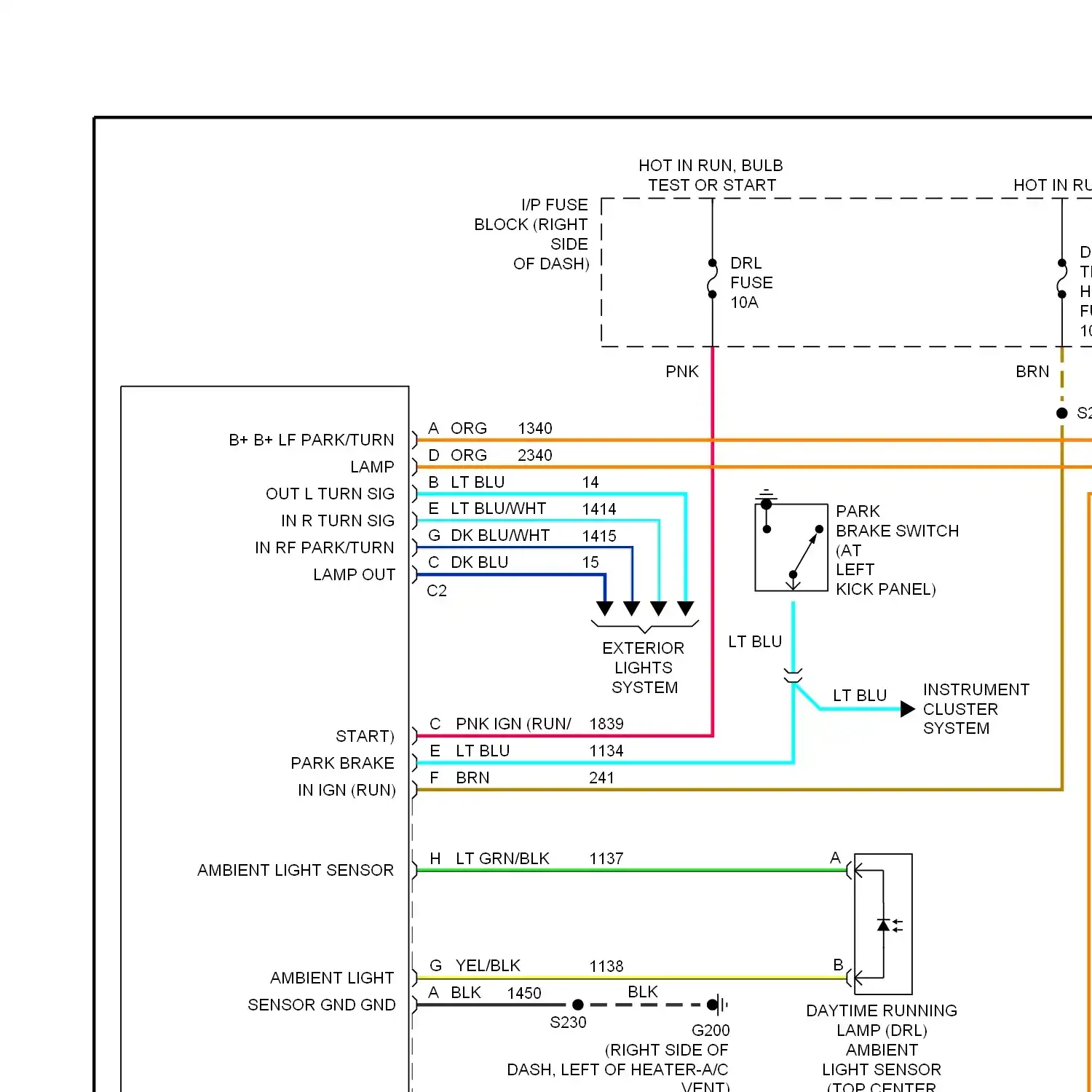Screen dimensions: 1092x1092
Task: Click the 'LT BLU' label beside the Instrument Cluster arrow
Action: [x=860, y=695]
